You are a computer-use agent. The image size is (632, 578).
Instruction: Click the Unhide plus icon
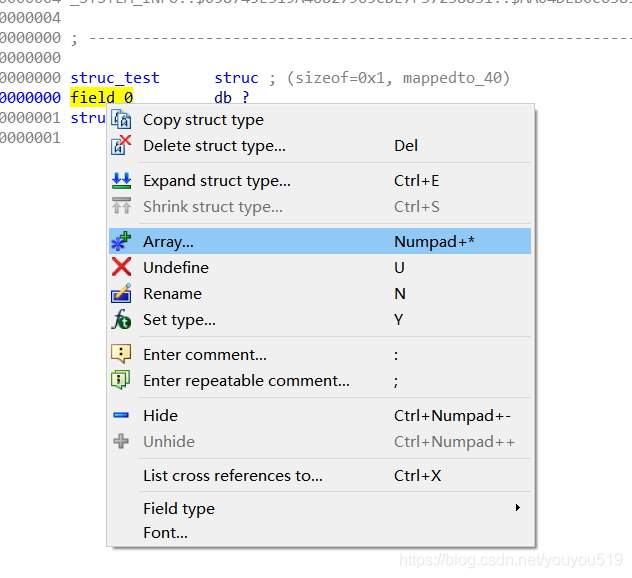coord(121,441)
